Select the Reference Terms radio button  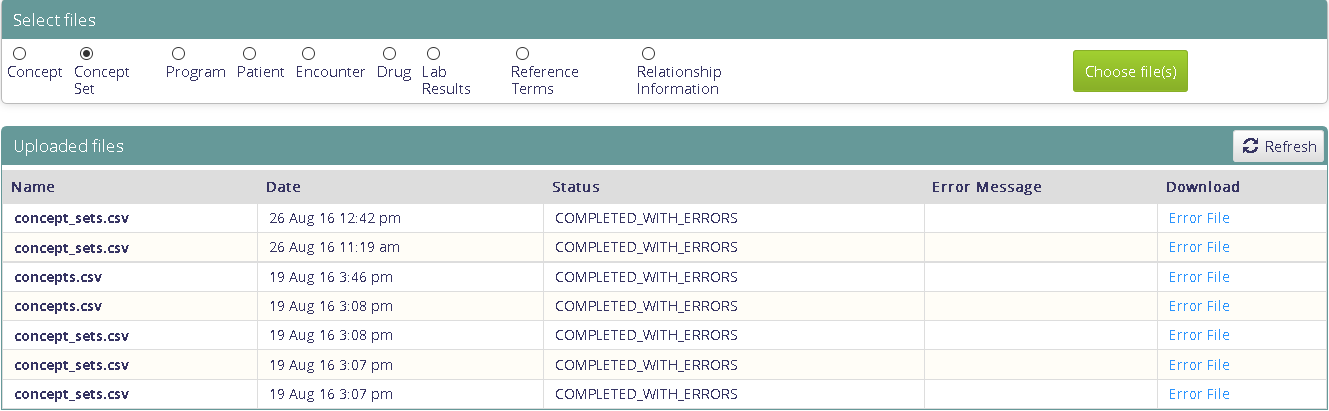point(522,53)
